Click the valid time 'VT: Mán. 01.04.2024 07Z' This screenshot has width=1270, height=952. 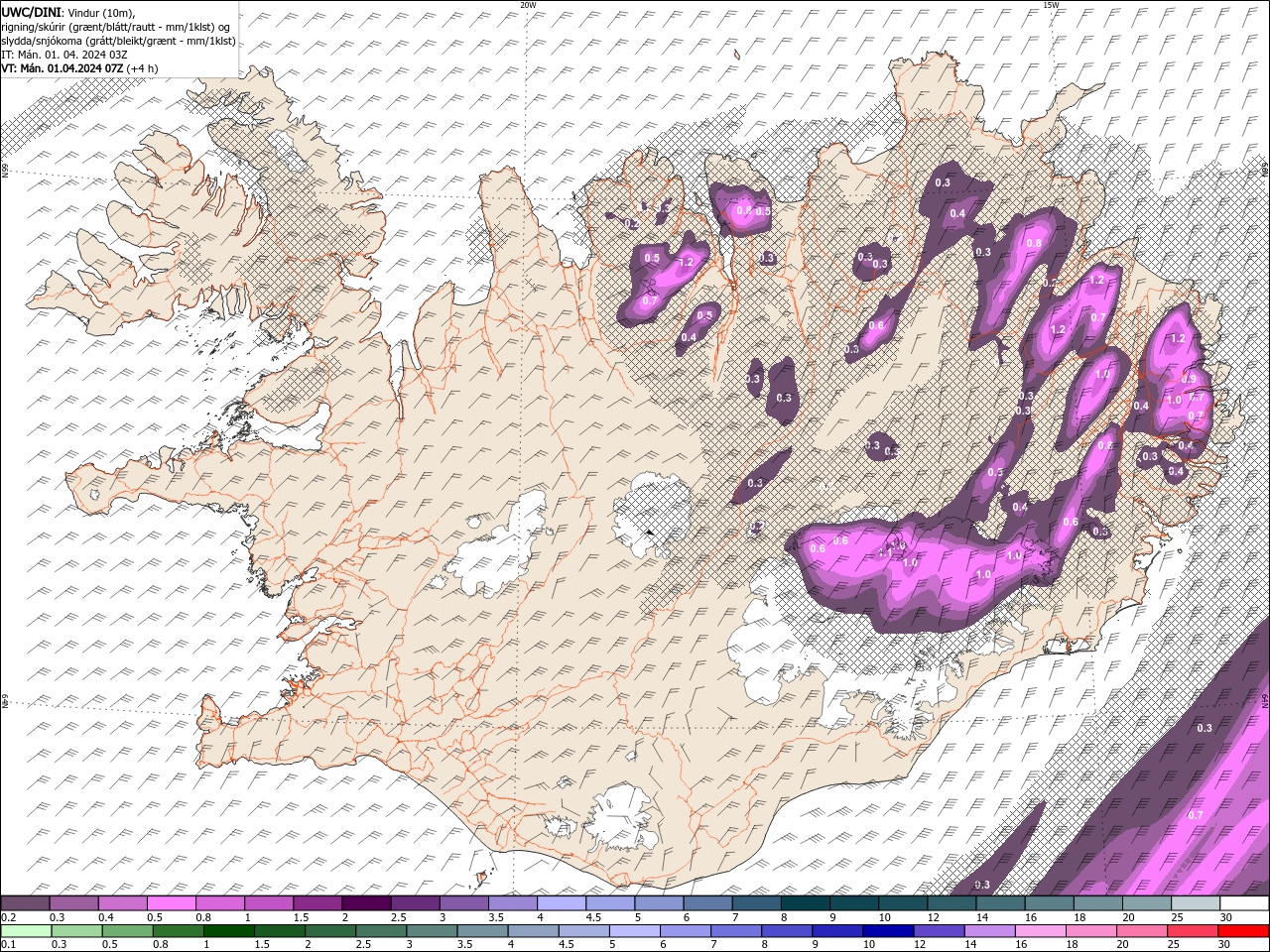[x=62, y=67]
